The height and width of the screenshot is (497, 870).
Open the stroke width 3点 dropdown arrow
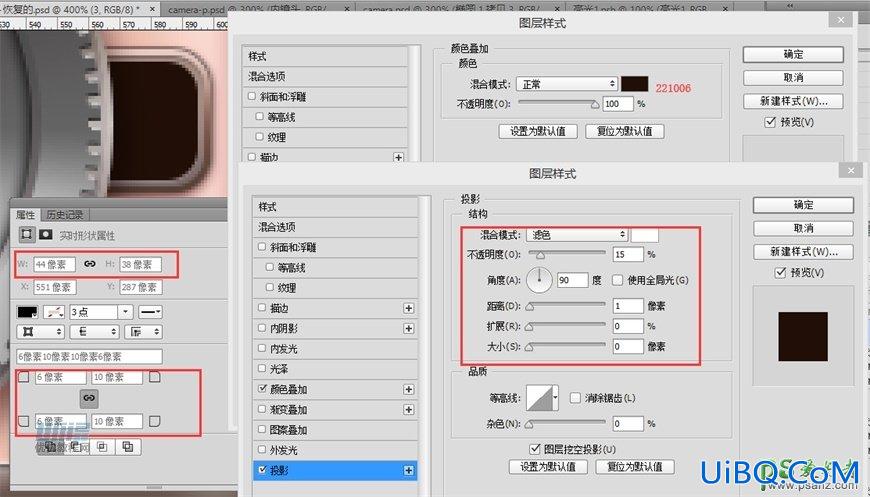[x=126, y=312]
